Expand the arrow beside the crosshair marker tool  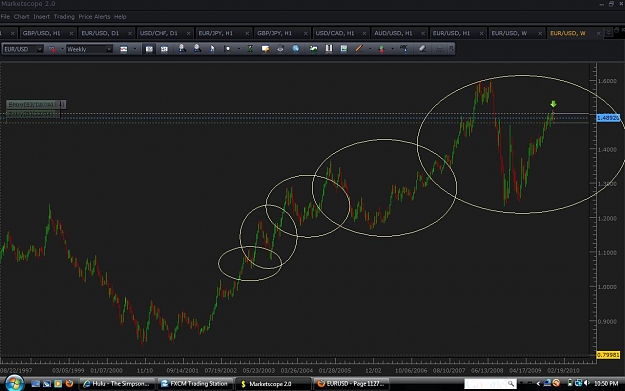tap(238, 49)
